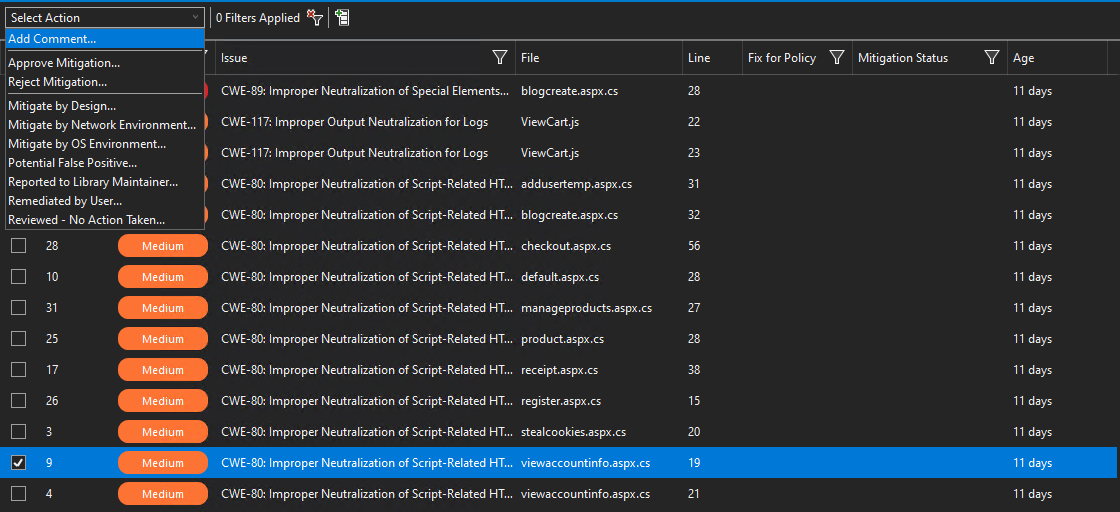Image resolution: width=1120 pixels, height=512 pixels.
Task: Select the CWE-89 issue in blogcreate.aspx.cs
Action: click(x=366, y=91)
